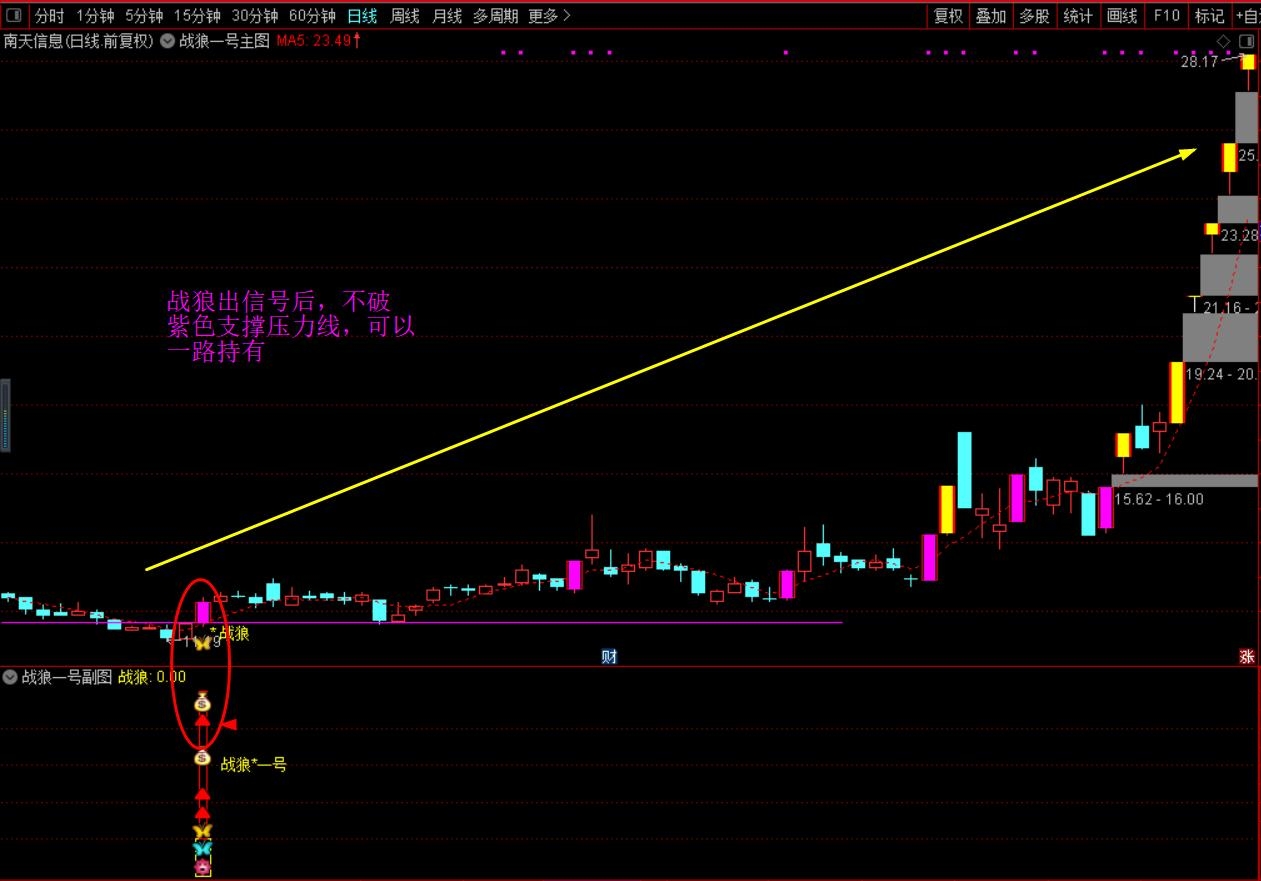Click the pink flower icon at the sub-chart bottom
The image size is (1261, 881).
(x=203, y=866)
